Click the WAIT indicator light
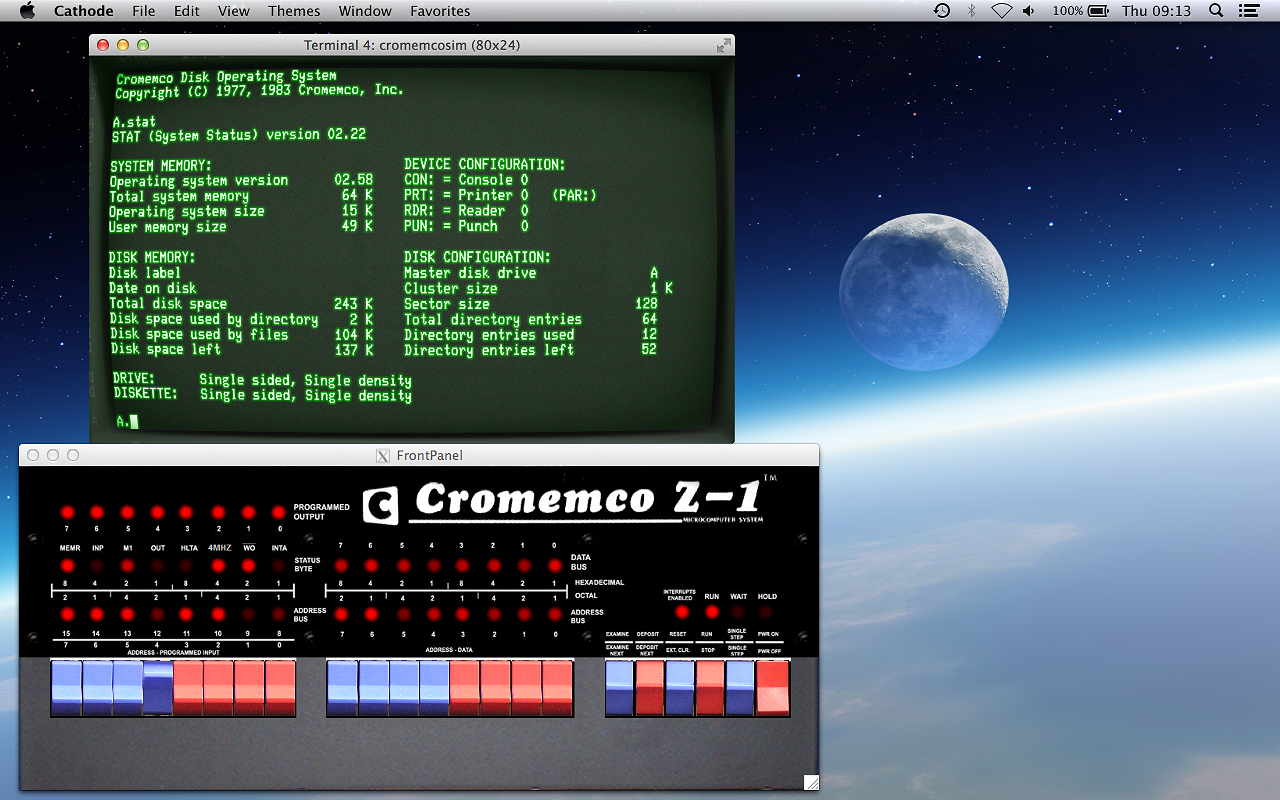The height and width of the screenshot is (800, 1280). [737, 611]
